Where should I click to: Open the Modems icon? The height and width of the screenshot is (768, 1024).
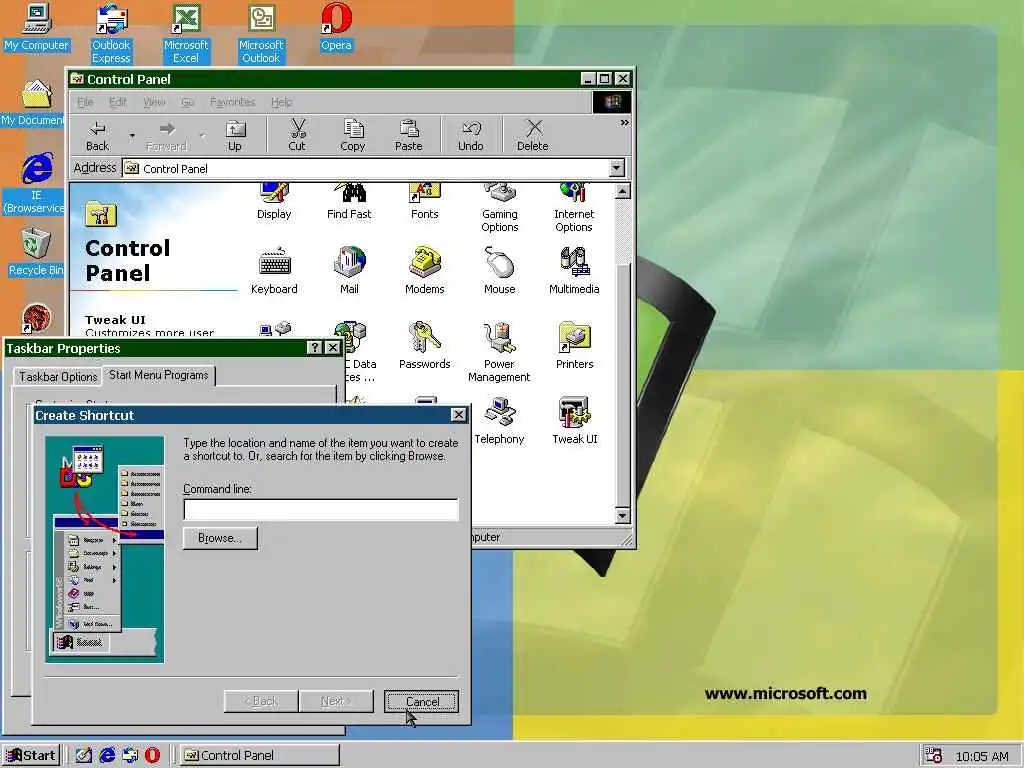(x=424, y=270)
